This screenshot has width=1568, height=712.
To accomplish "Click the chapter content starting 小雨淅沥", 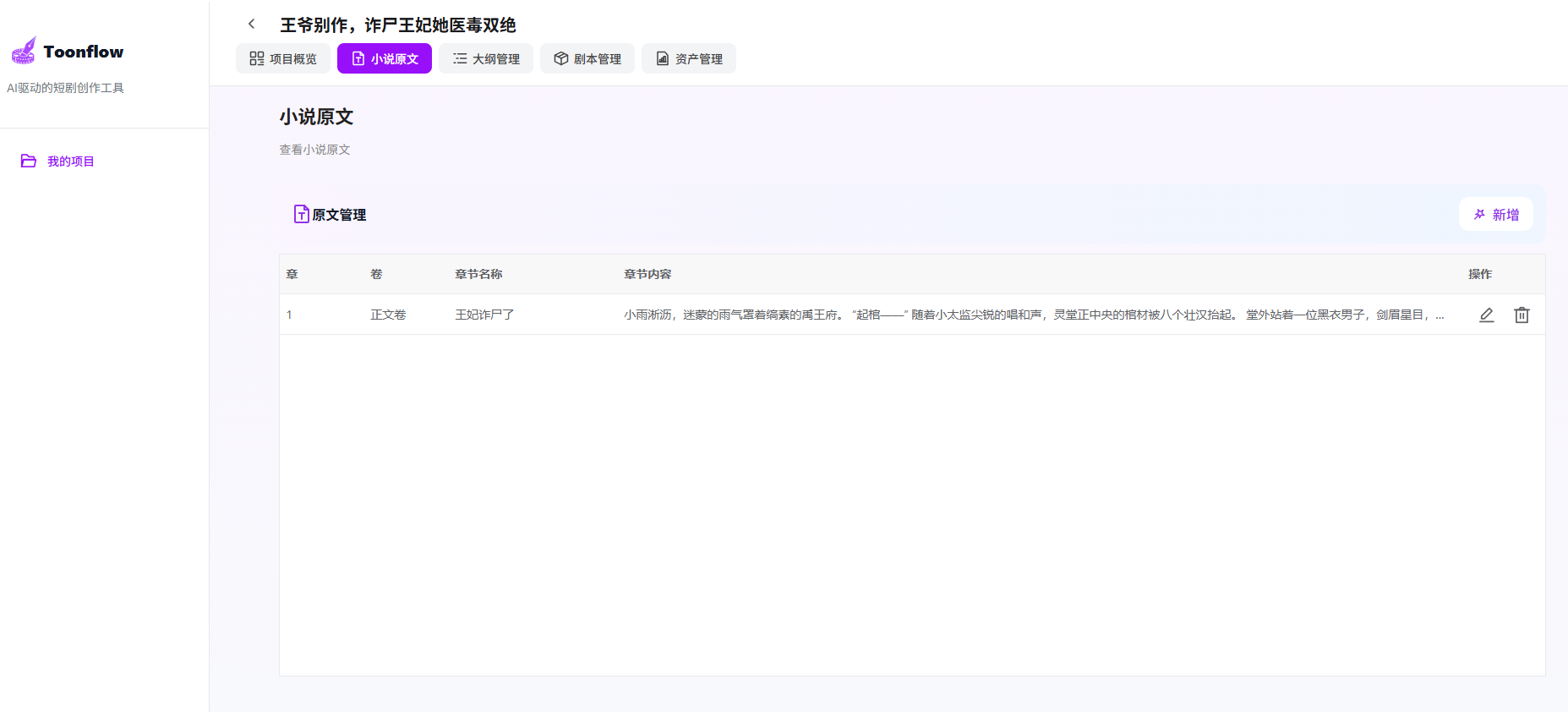I will [x=1034, y=315].
